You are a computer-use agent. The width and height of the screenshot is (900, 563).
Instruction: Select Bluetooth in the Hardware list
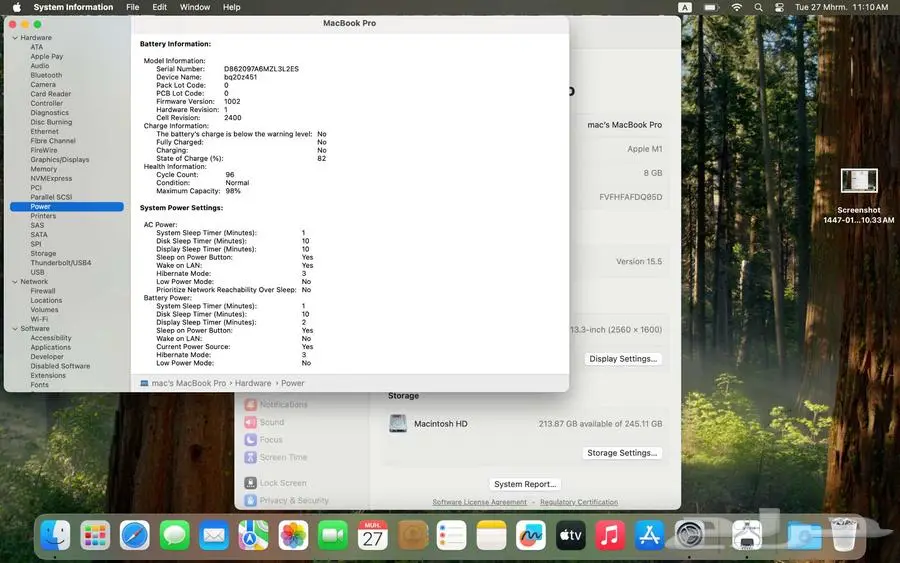click(x=46, y=75)
